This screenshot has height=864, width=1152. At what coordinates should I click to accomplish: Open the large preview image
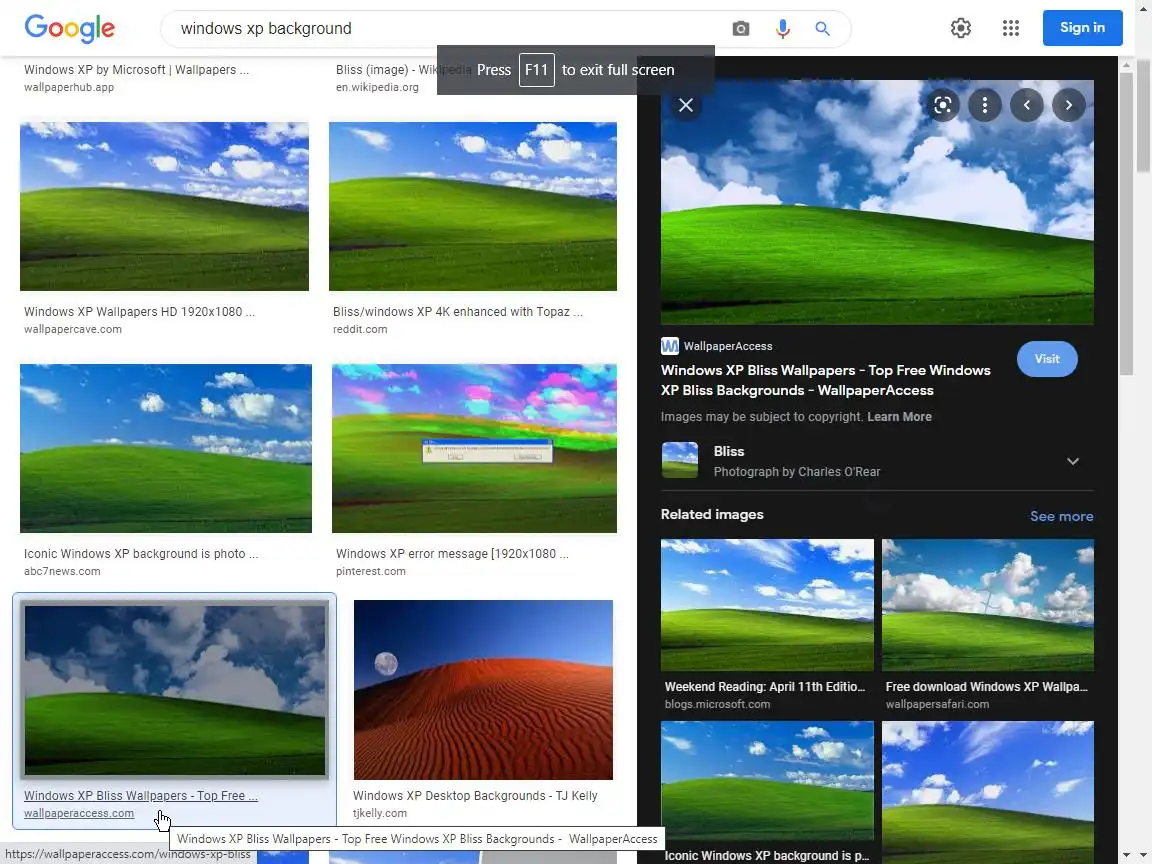click(x=876, y=202)
